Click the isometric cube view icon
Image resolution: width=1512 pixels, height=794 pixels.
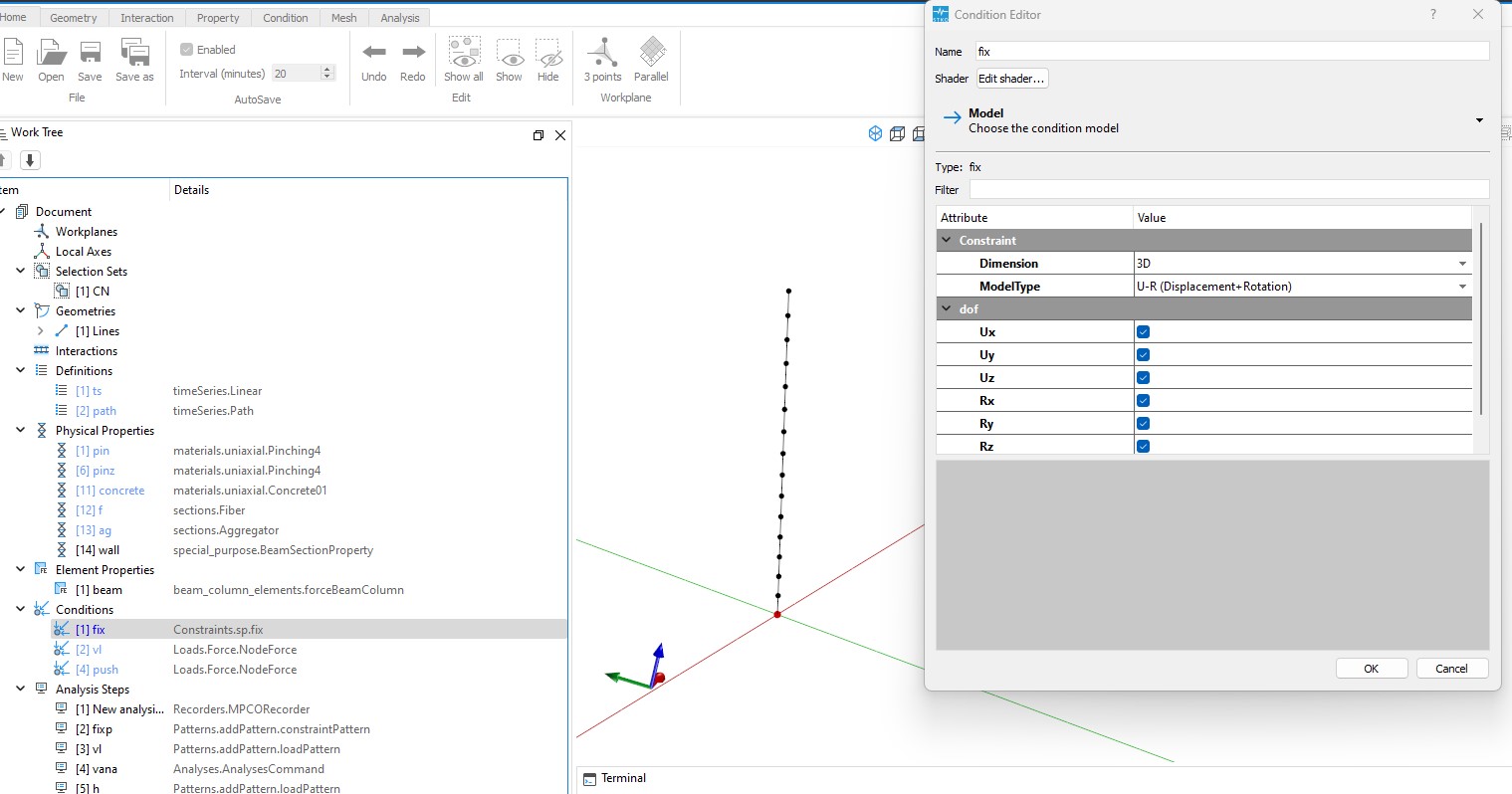875,133
